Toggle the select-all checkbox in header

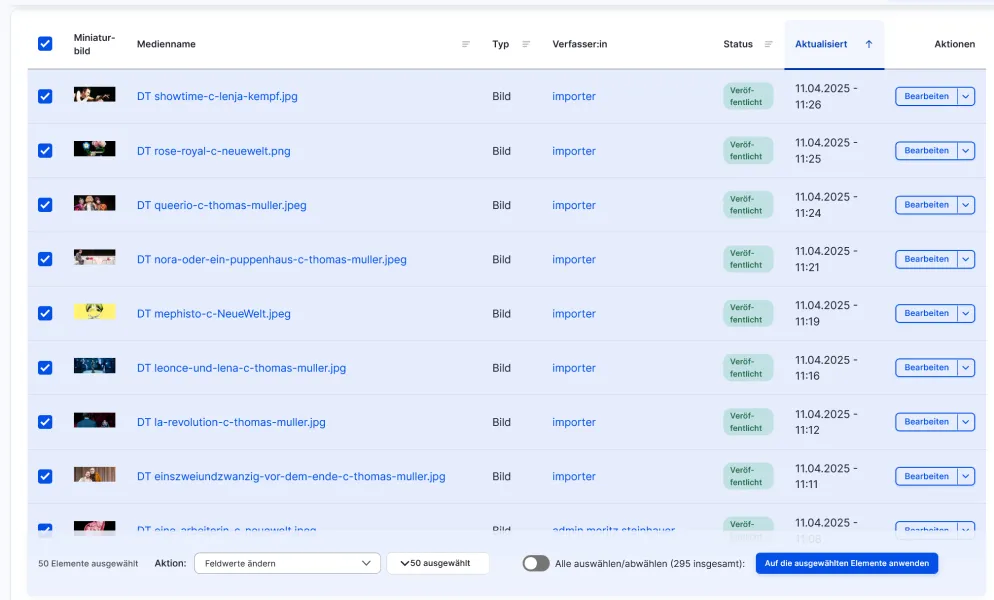pyautogui.click(x=45, y=44)
